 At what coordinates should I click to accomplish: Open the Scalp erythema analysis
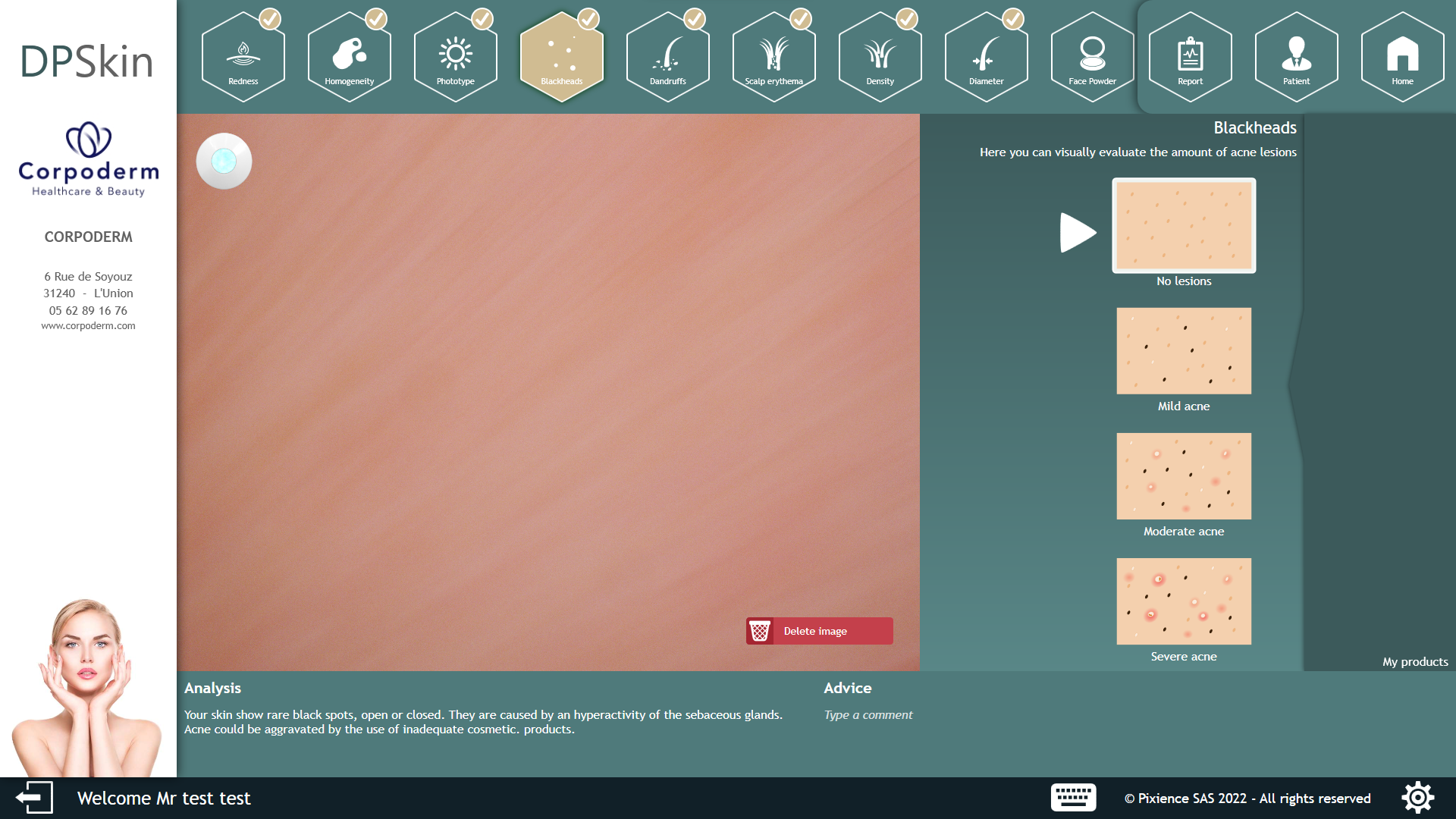[773, 57]
